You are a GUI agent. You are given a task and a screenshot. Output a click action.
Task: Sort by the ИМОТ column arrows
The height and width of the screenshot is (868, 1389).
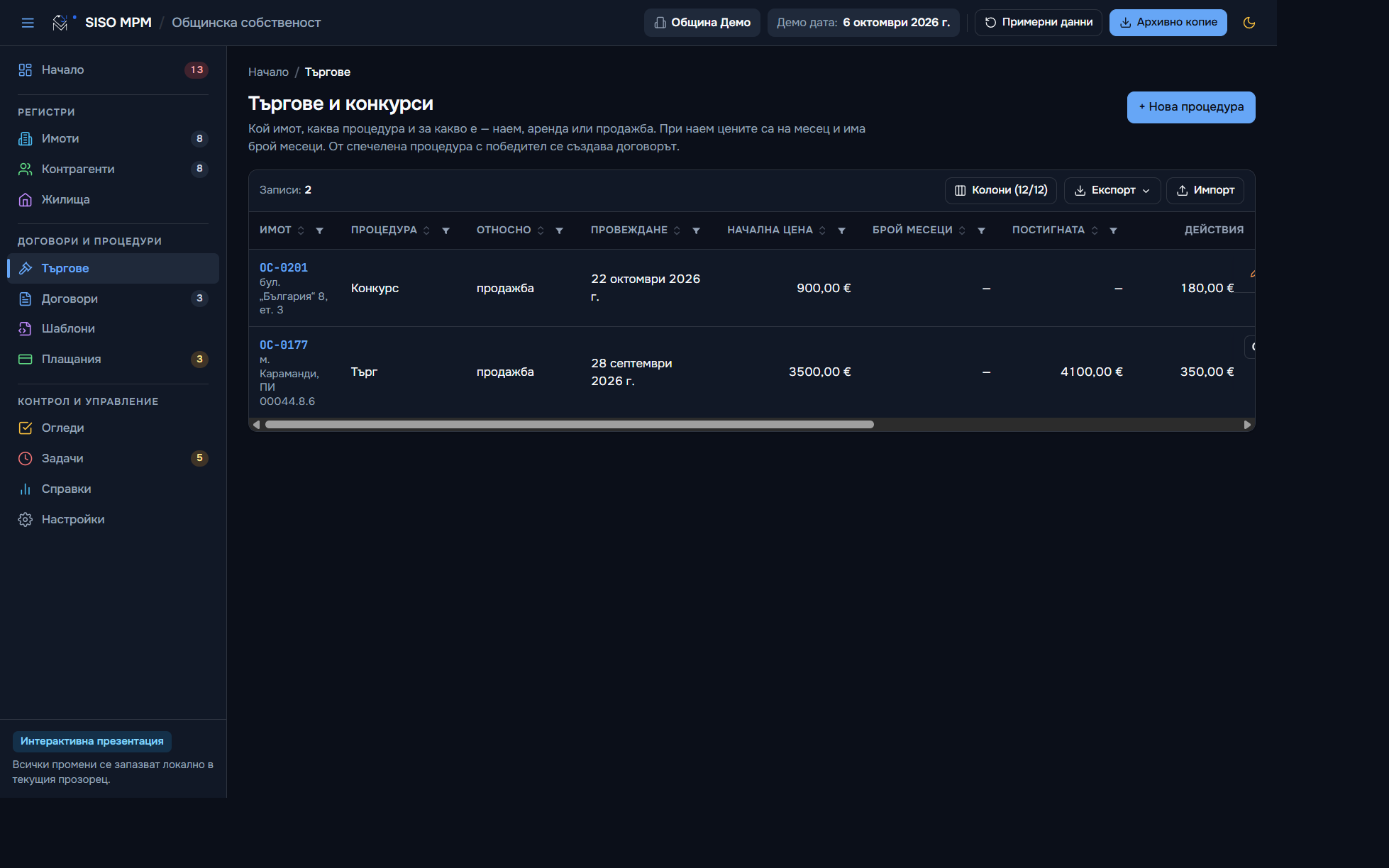click(301, 230)
